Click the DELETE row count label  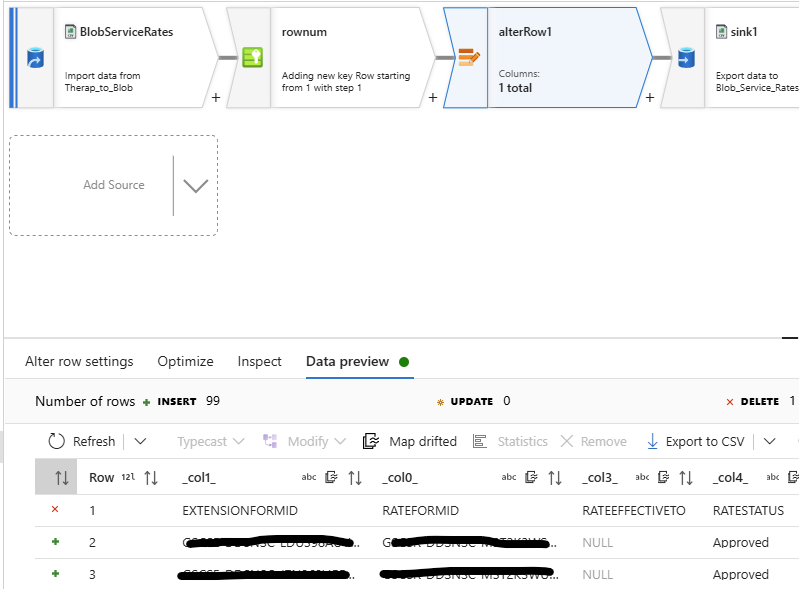tap(760, 401)
